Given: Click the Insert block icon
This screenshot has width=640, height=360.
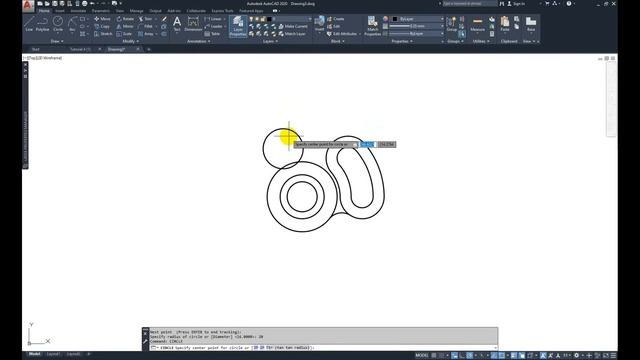Looking at the screenshot, I should pyautogui.click(x=319, y=24).
